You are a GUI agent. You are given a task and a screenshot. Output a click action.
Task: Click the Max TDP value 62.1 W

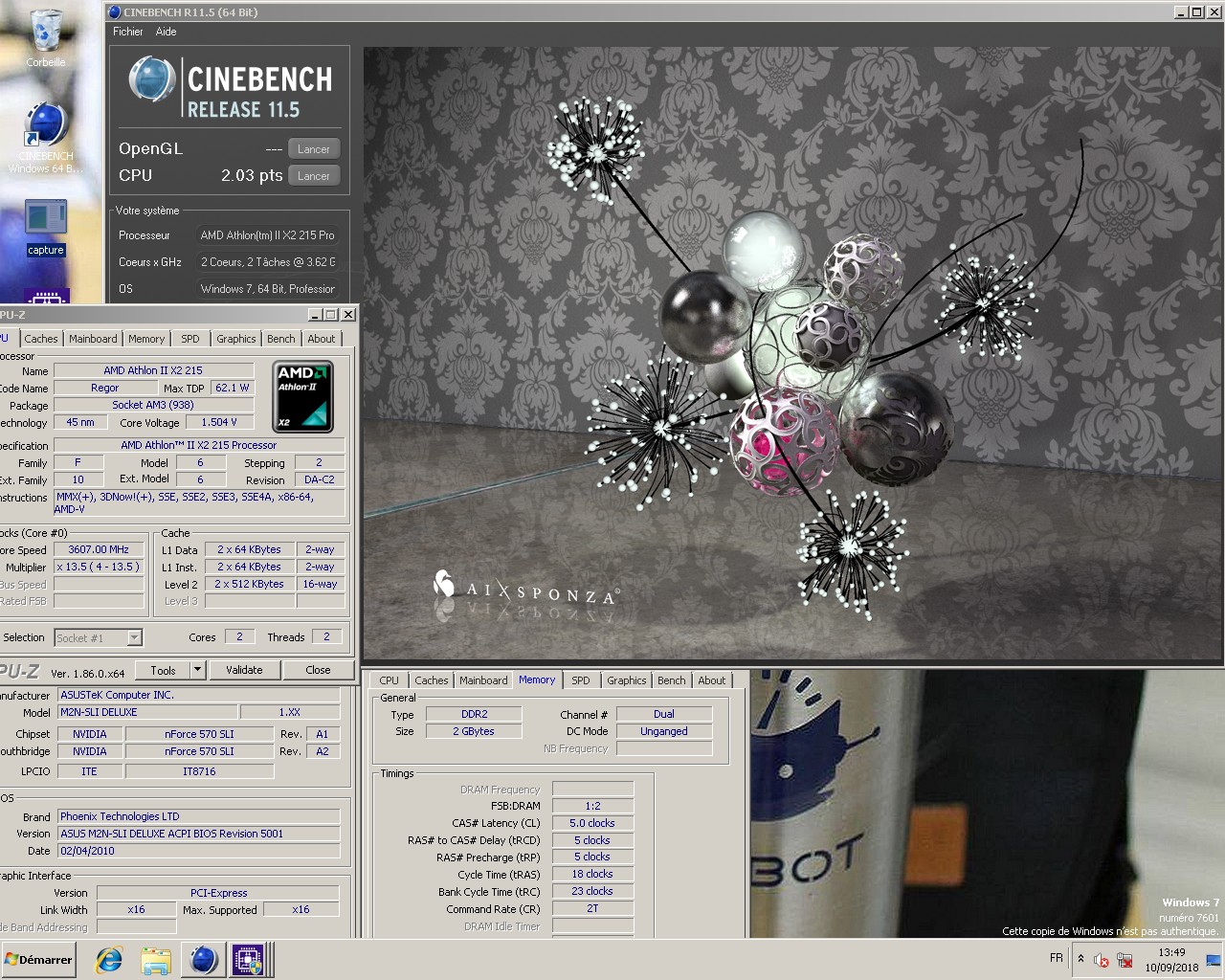233,388
